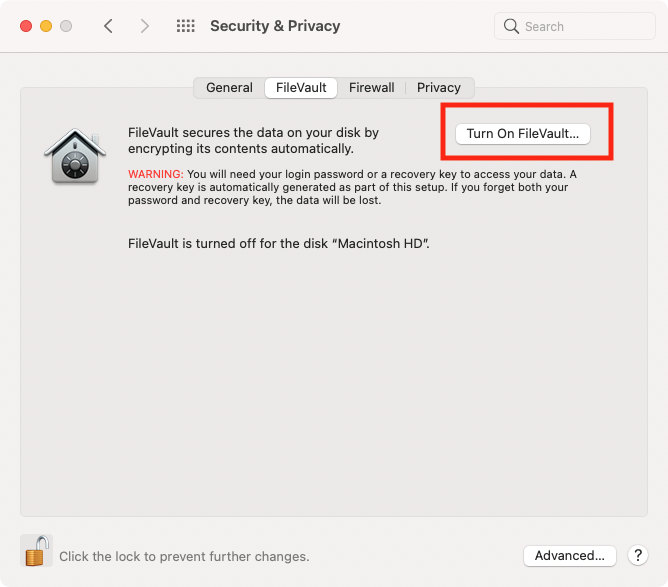Click the back navigation arrow
Image resolution: width=668 pixels, height=587 pixels.
click(x=108, y=26)
